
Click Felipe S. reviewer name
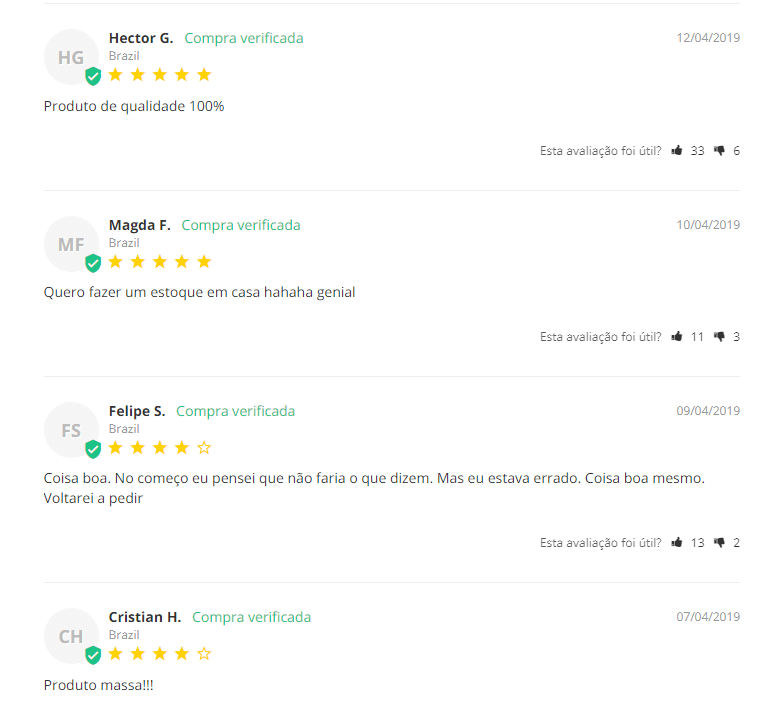pyautogui.click(x=137, y=411)
